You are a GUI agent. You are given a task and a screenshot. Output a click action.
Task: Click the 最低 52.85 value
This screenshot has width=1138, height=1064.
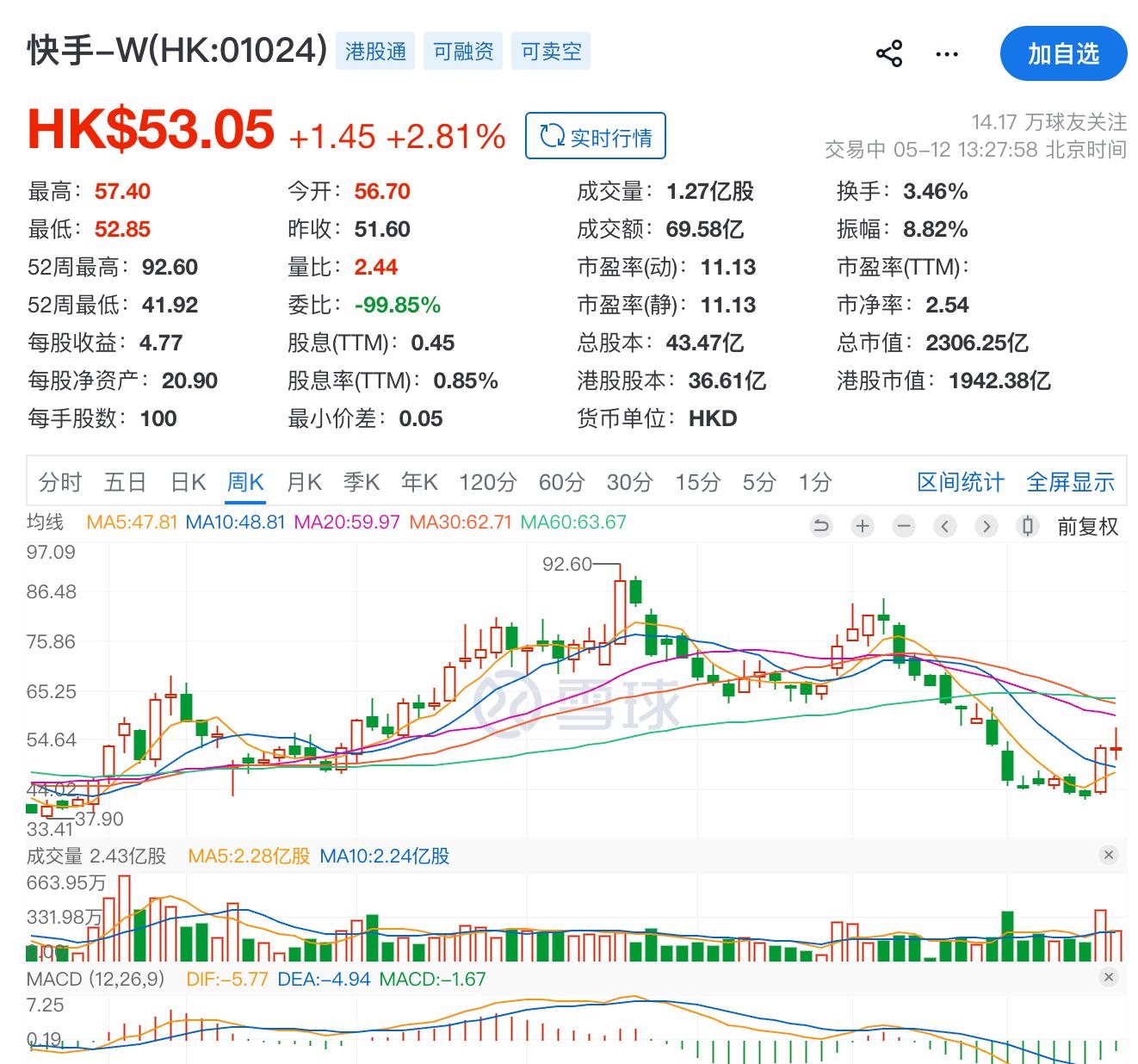coord(122,229)
